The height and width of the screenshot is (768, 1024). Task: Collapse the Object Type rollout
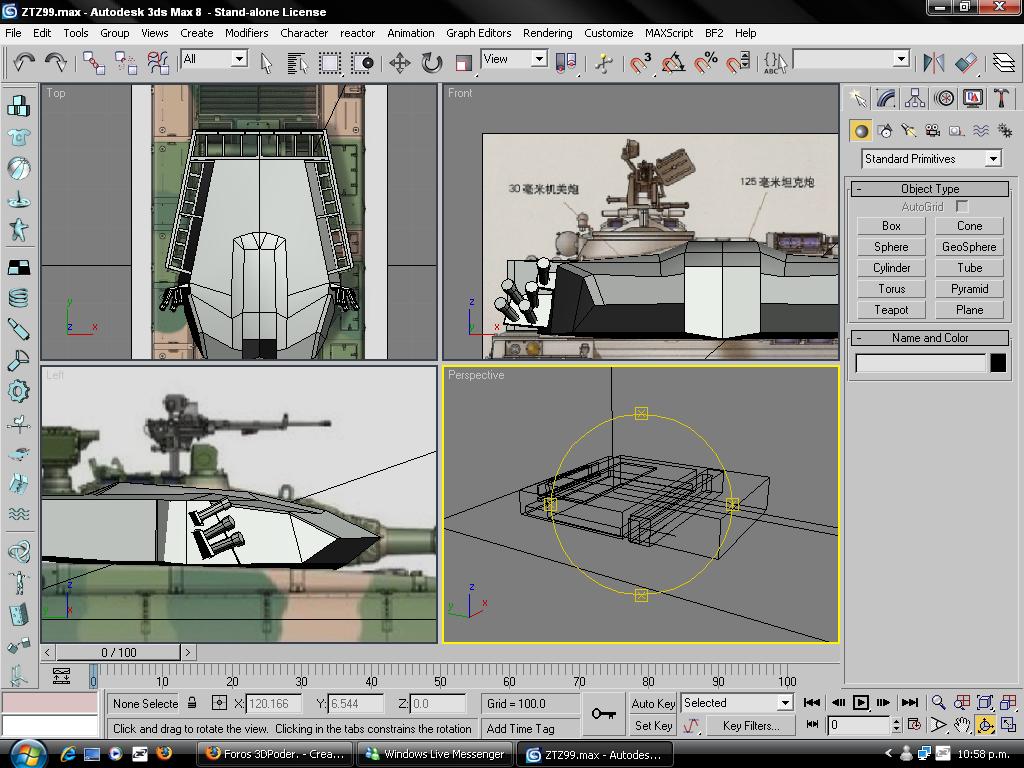(929, 189)
